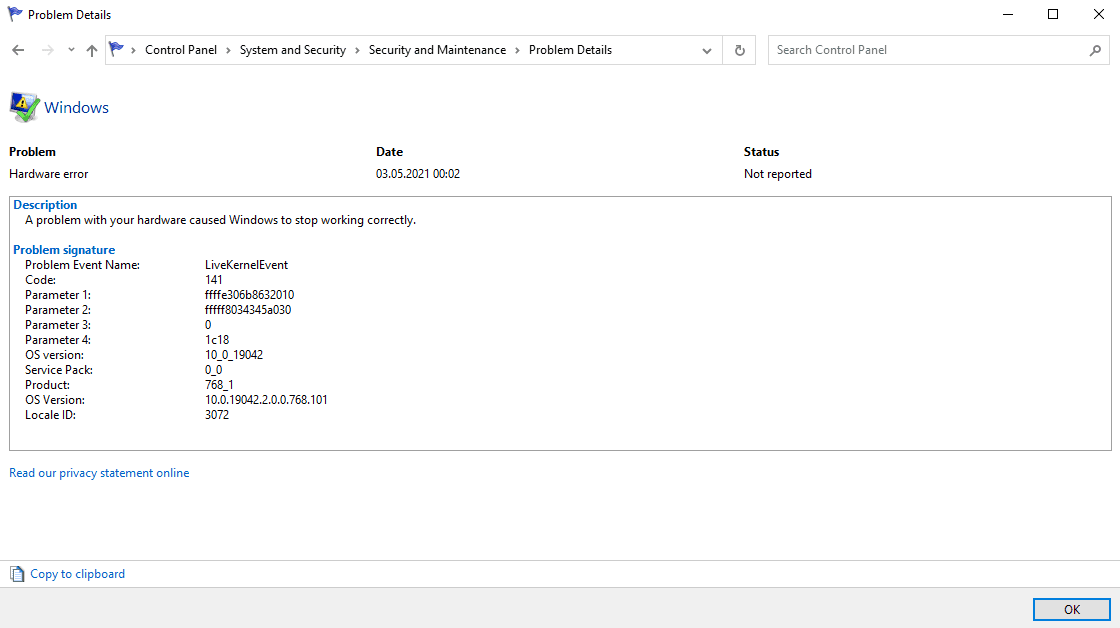Click the Windows computer shield icon
The width and height of the screenshot is (1120, 628).
(24, 107)
